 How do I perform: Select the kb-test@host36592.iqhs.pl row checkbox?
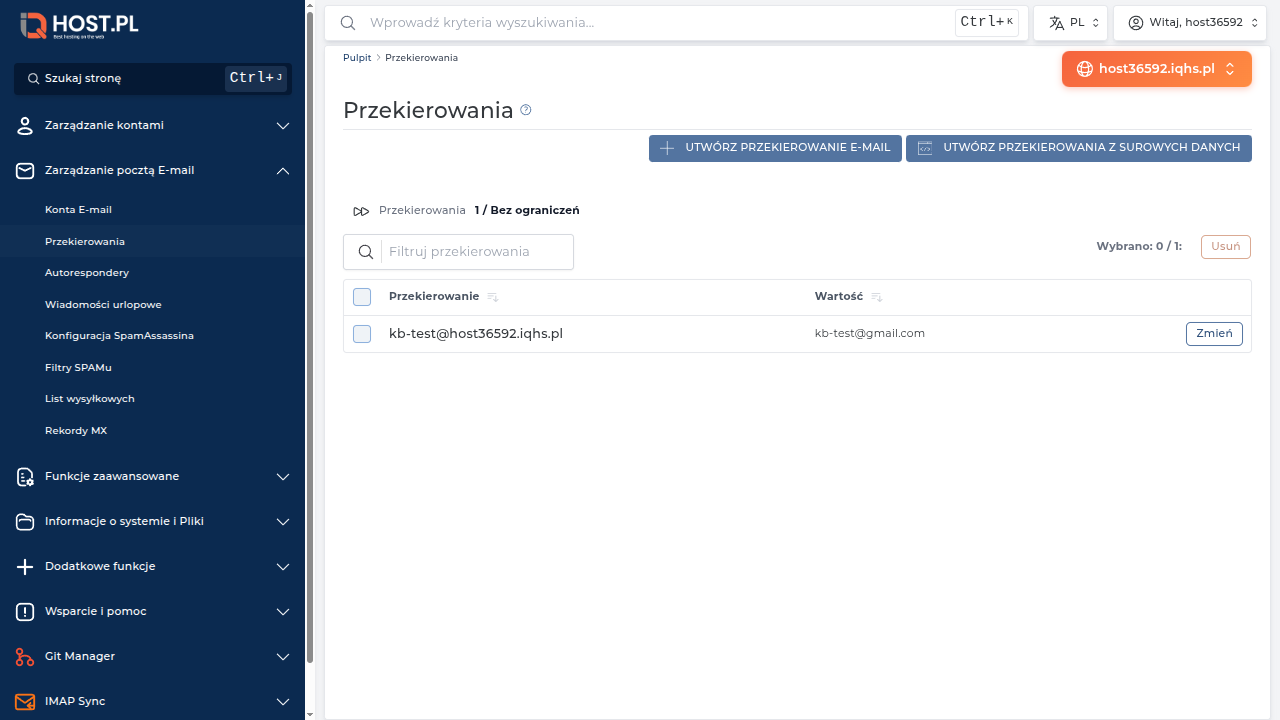[x=362, y=334]
